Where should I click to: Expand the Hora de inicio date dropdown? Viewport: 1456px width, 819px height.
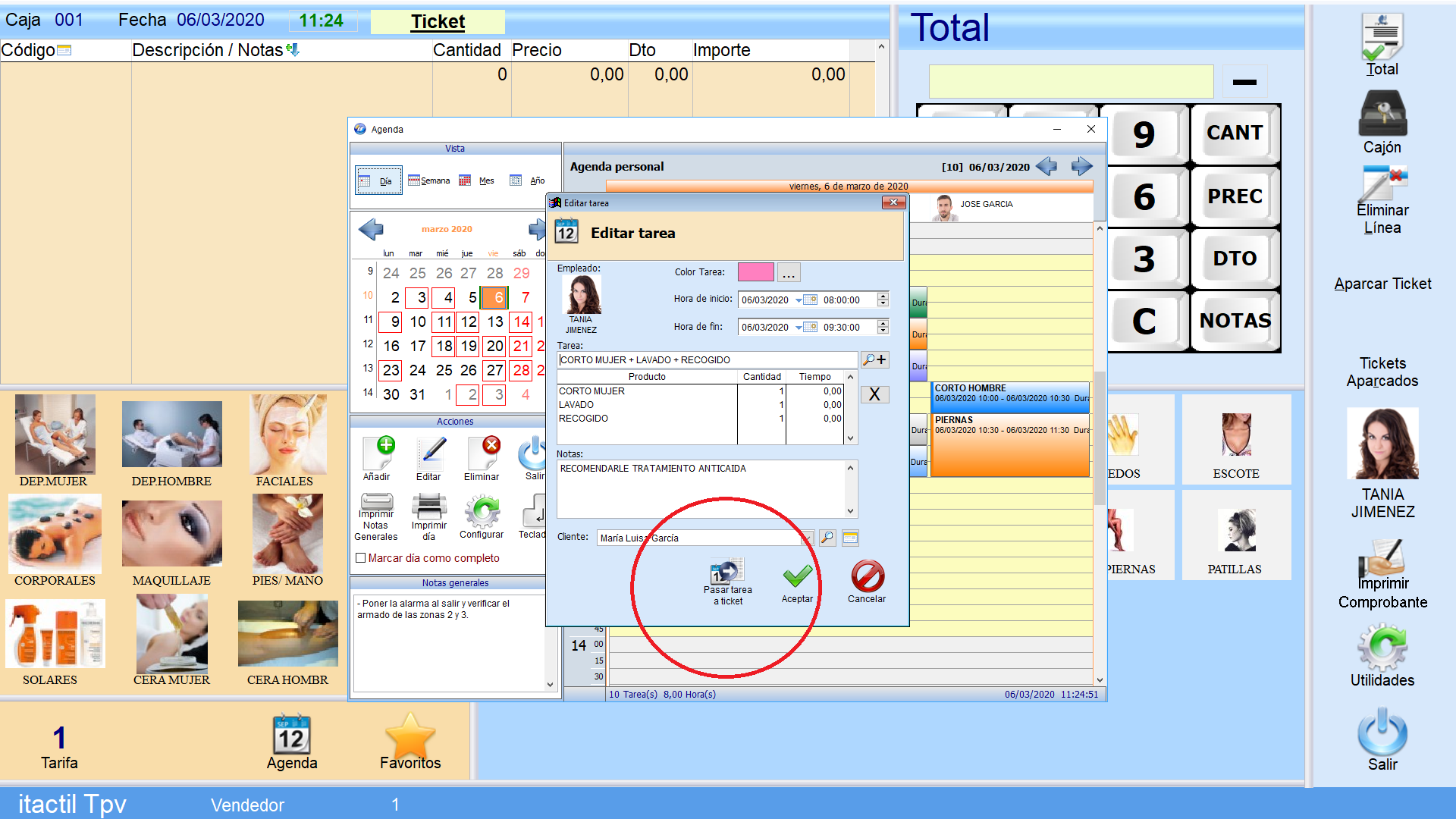pyautogui.click(x=799, y=300)
